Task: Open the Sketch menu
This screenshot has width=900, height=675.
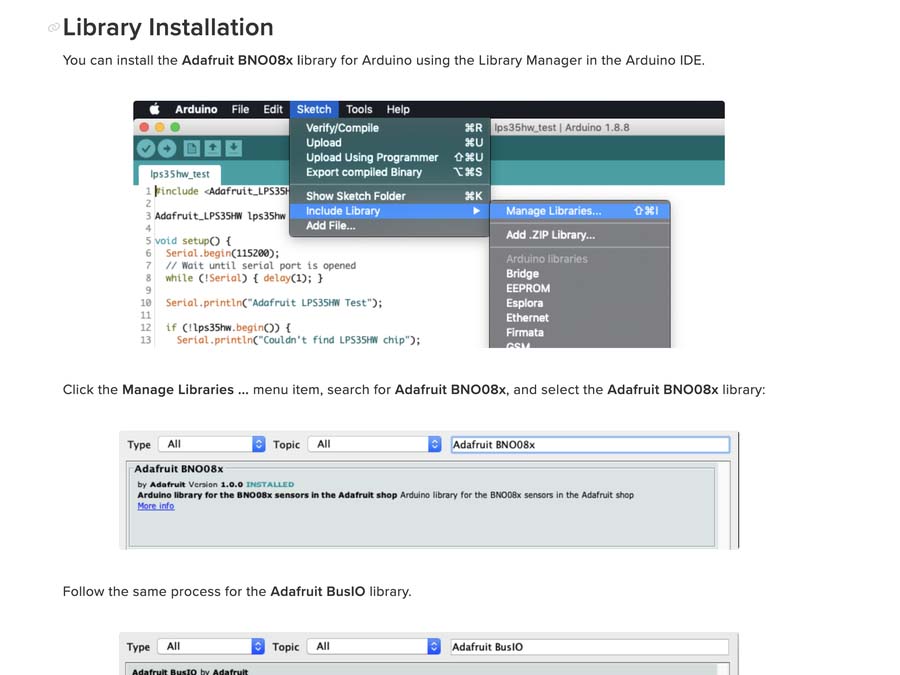Action: 314,109
